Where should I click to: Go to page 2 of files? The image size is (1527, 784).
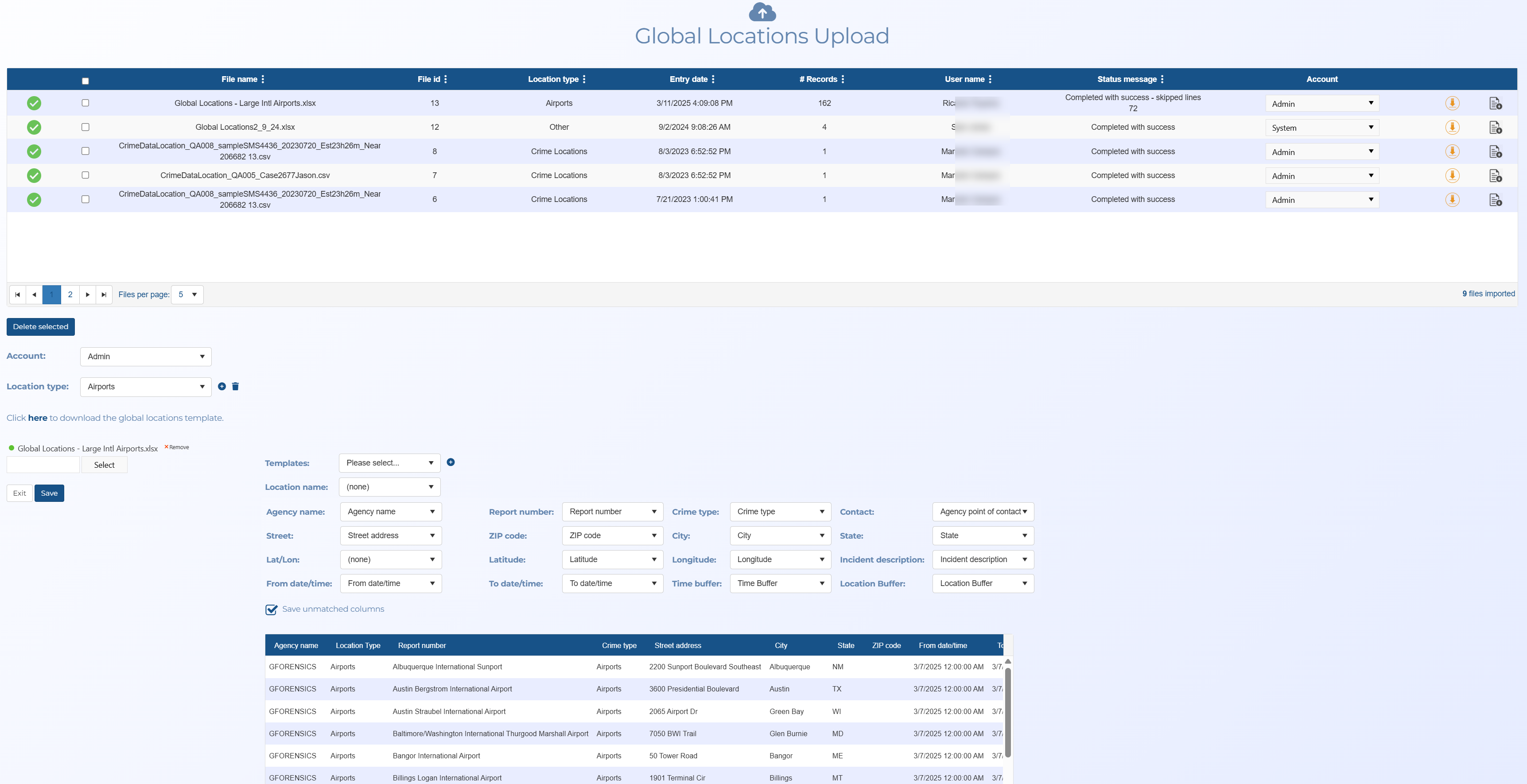70,295
